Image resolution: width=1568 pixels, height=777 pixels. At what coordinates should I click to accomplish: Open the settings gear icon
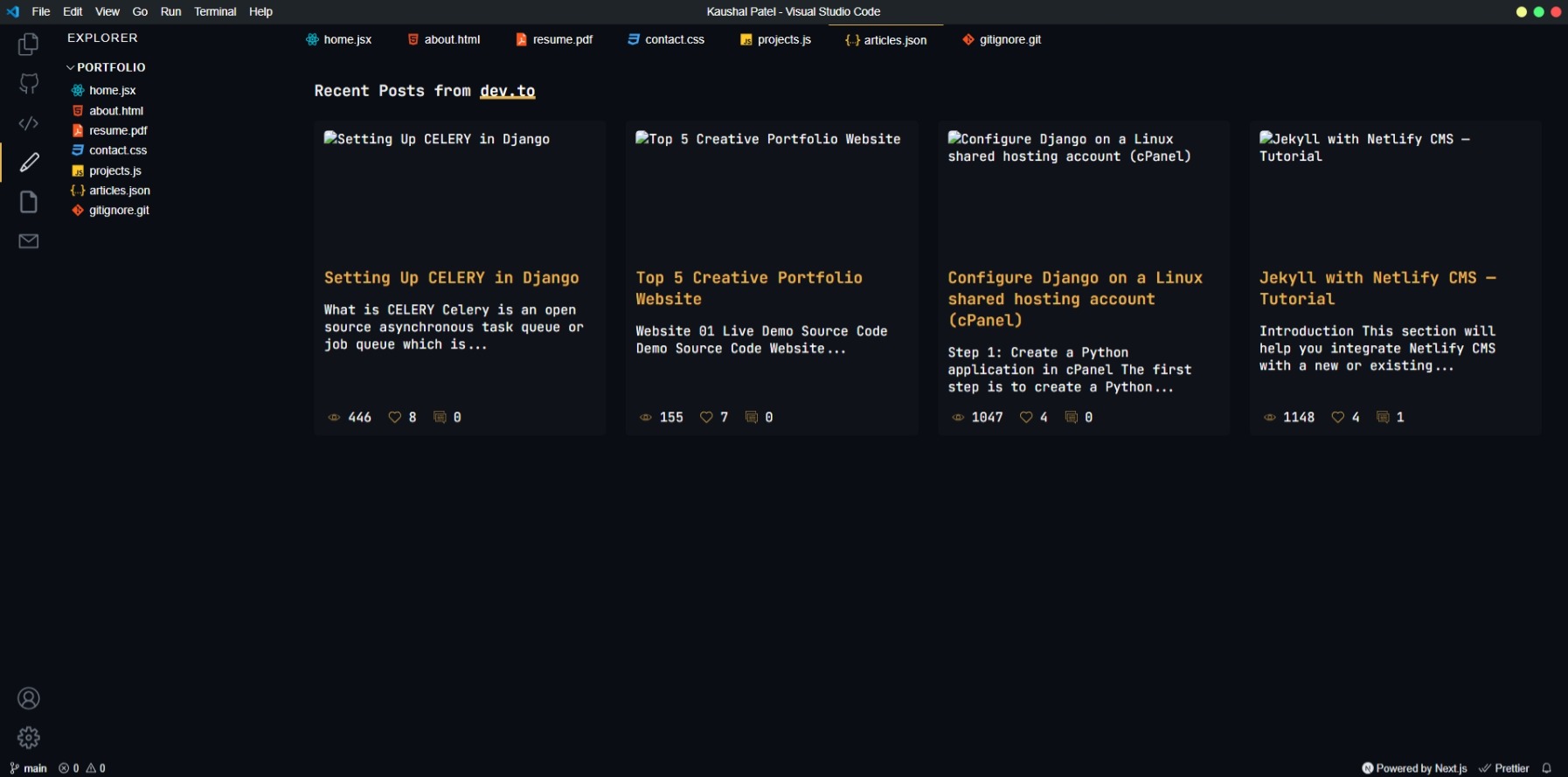pyautogui.click(x=29, y=738)
